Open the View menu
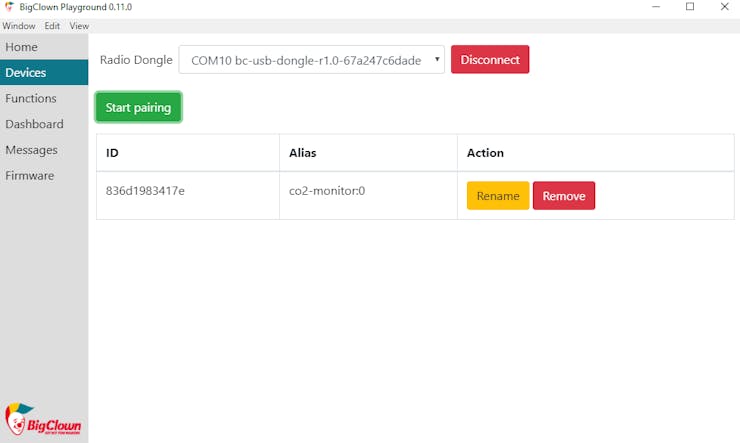The image size is (740, 443). [x=79, y=26]
